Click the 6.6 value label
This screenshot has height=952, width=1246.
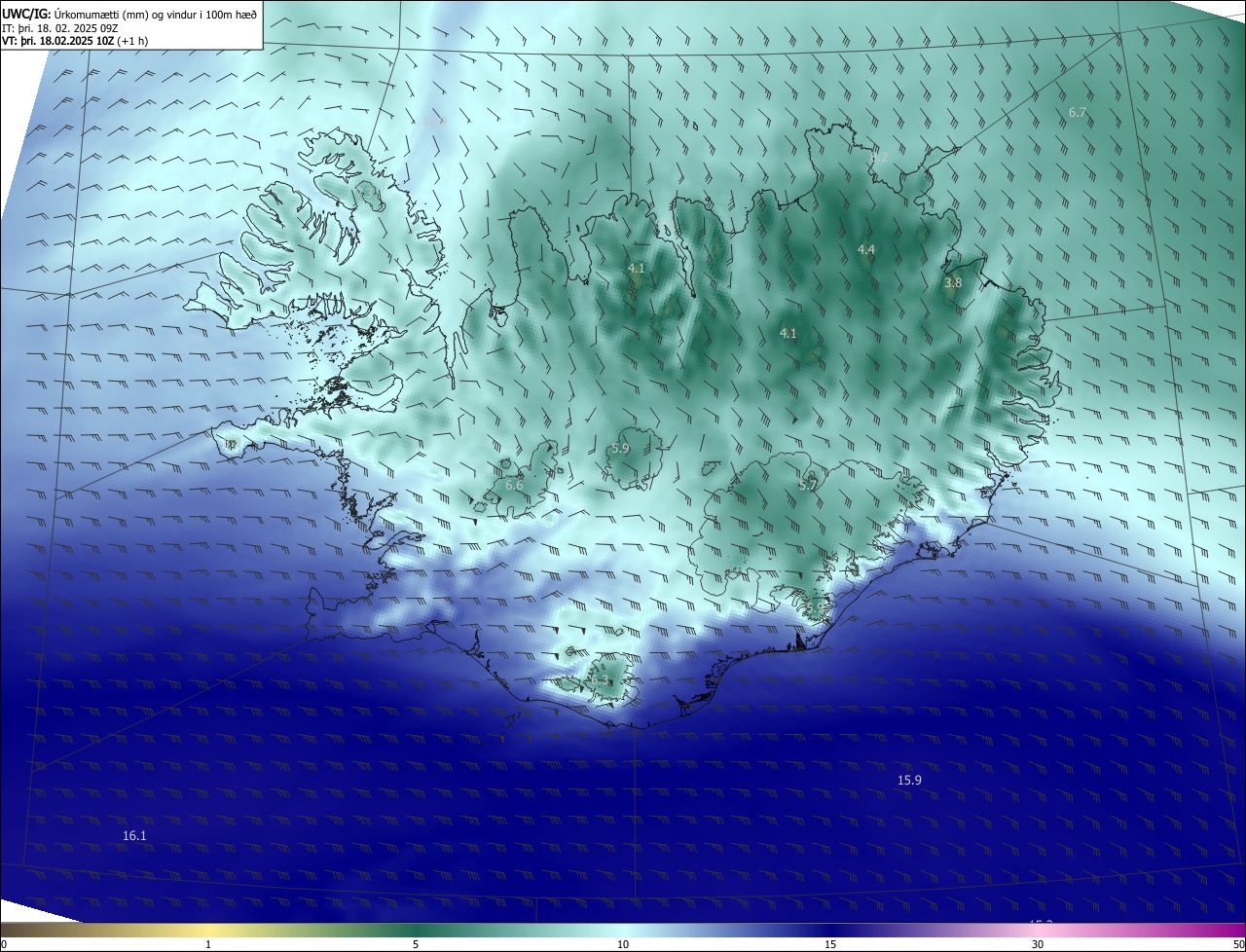point(514,486)
